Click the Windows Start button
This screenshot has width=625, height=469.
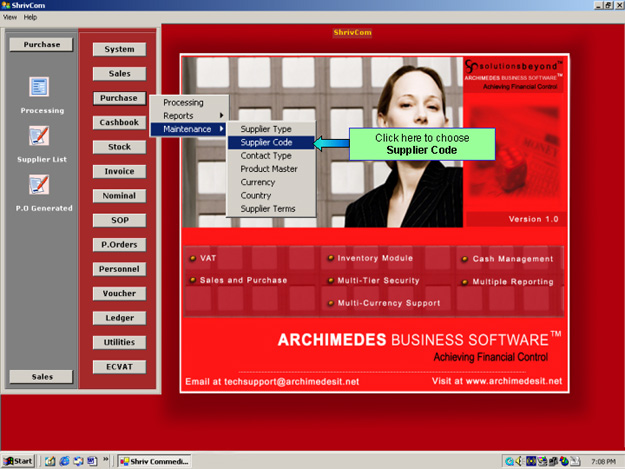coord(19,461)
